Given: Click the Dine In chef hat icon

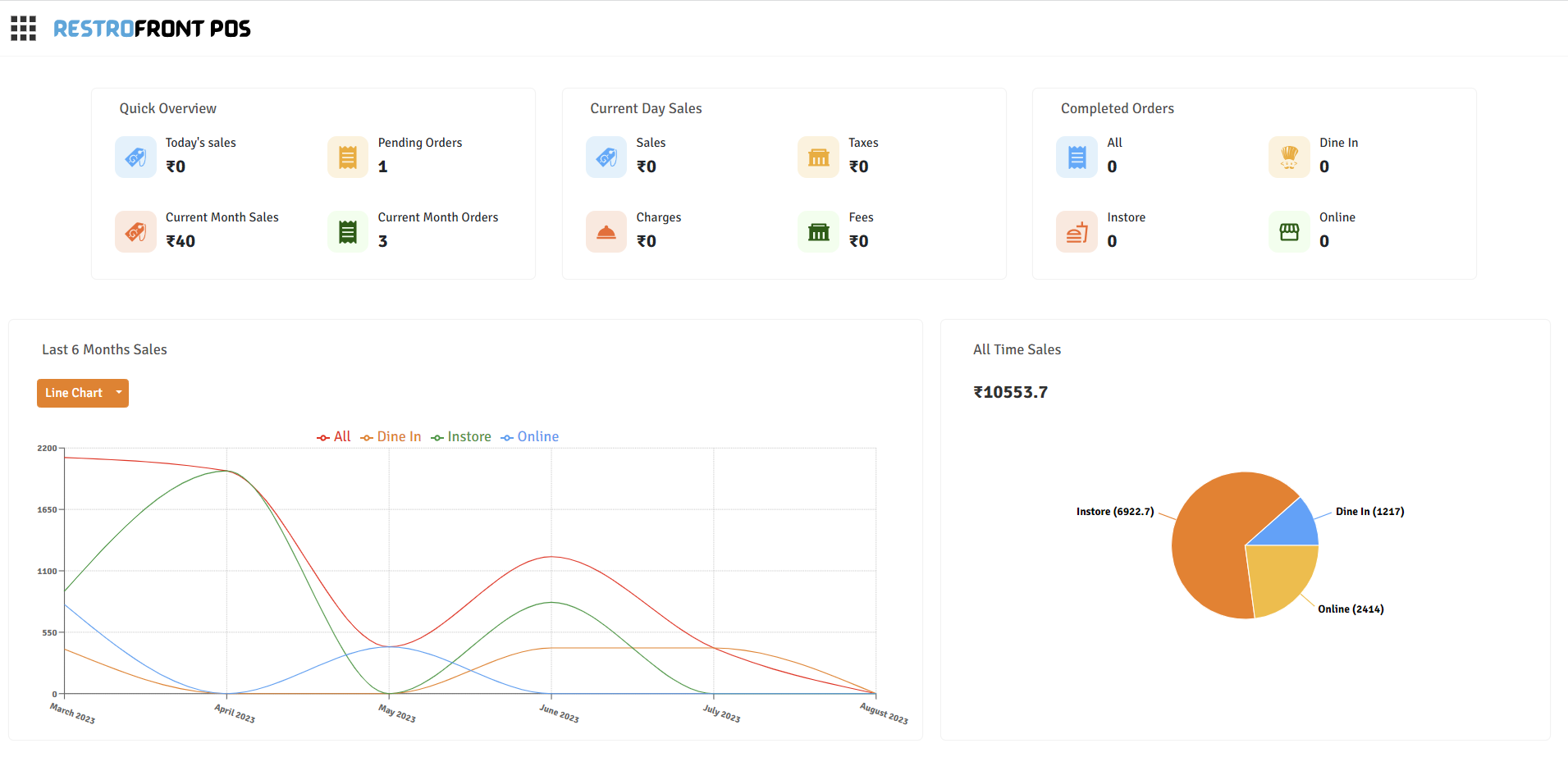Looking at the screenshot, I should tap(1289, 157).
